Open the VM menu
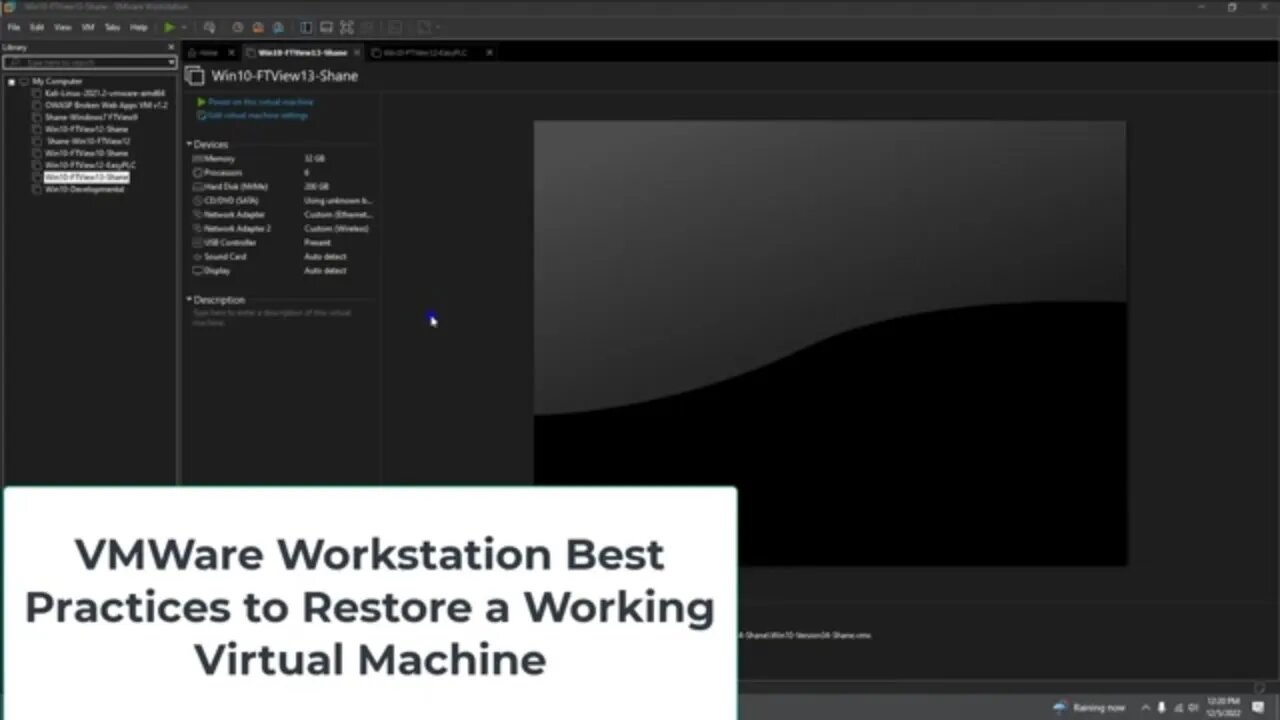 [x=88, y=27]
